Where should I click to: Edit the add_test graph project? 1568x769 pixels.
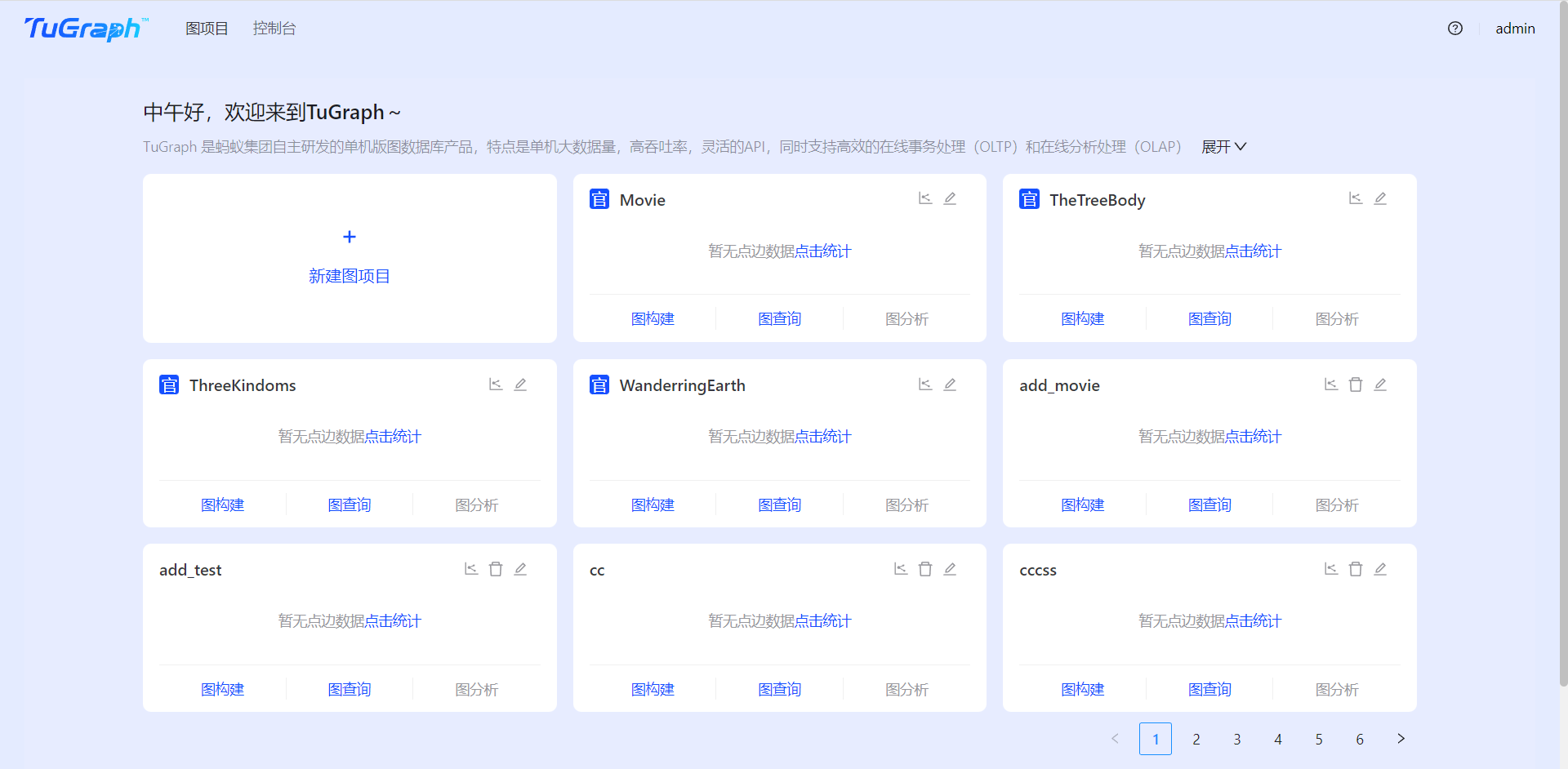[520, 569]
